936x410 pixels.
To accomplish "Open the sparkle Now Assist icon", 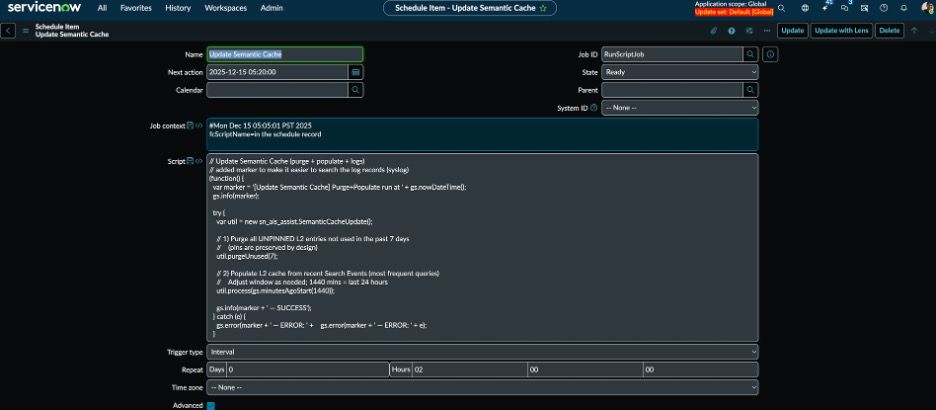I will (x=825, y=8).
